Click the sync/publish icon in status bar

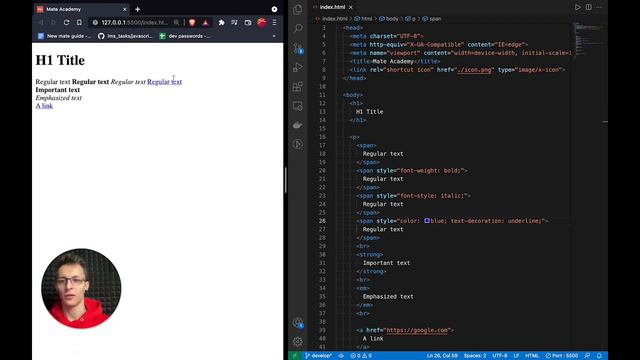coord(341,356)
